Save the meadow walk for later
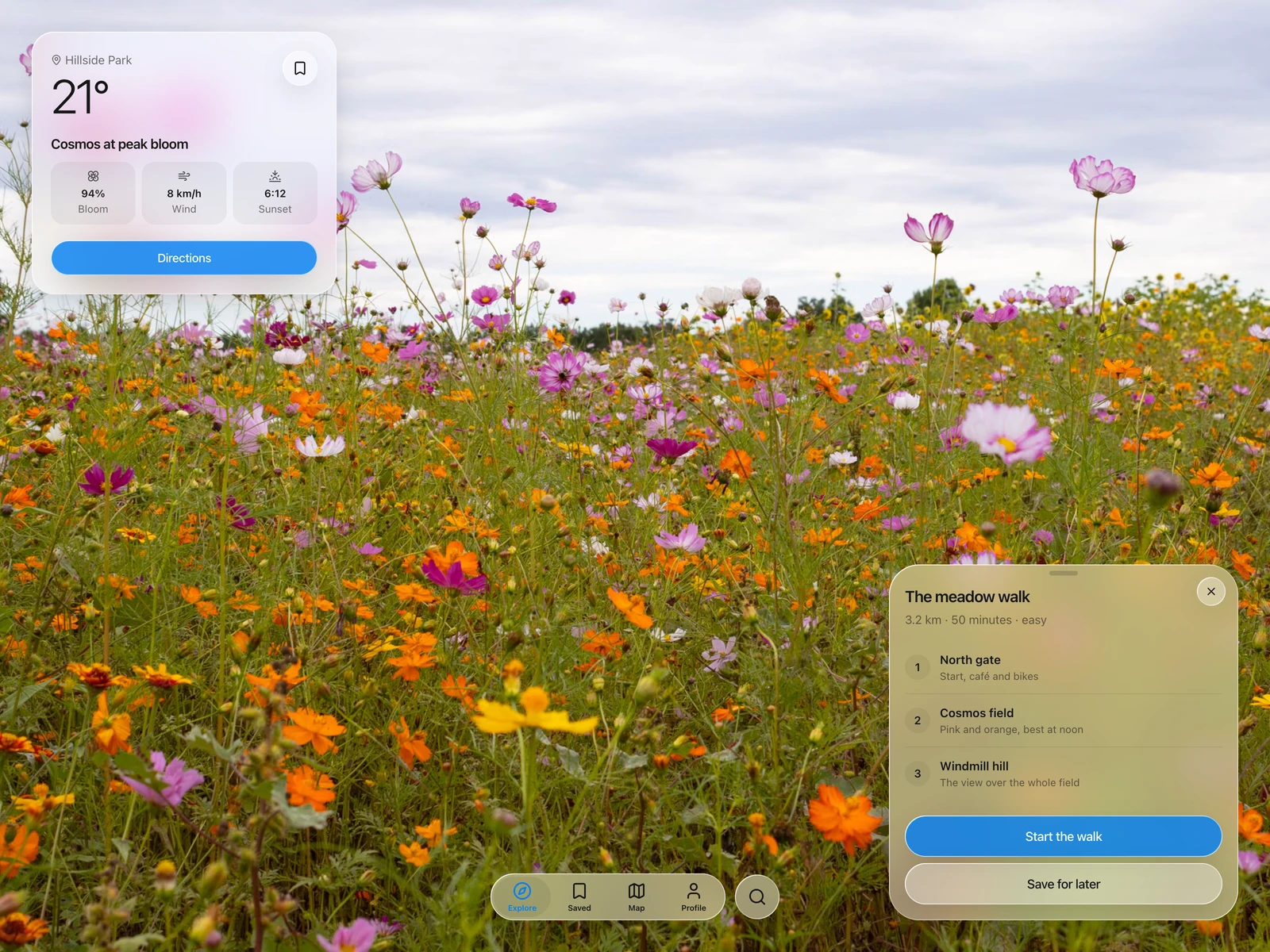This screenshot has height=952, width=1270. click(x=1064, y=884)
